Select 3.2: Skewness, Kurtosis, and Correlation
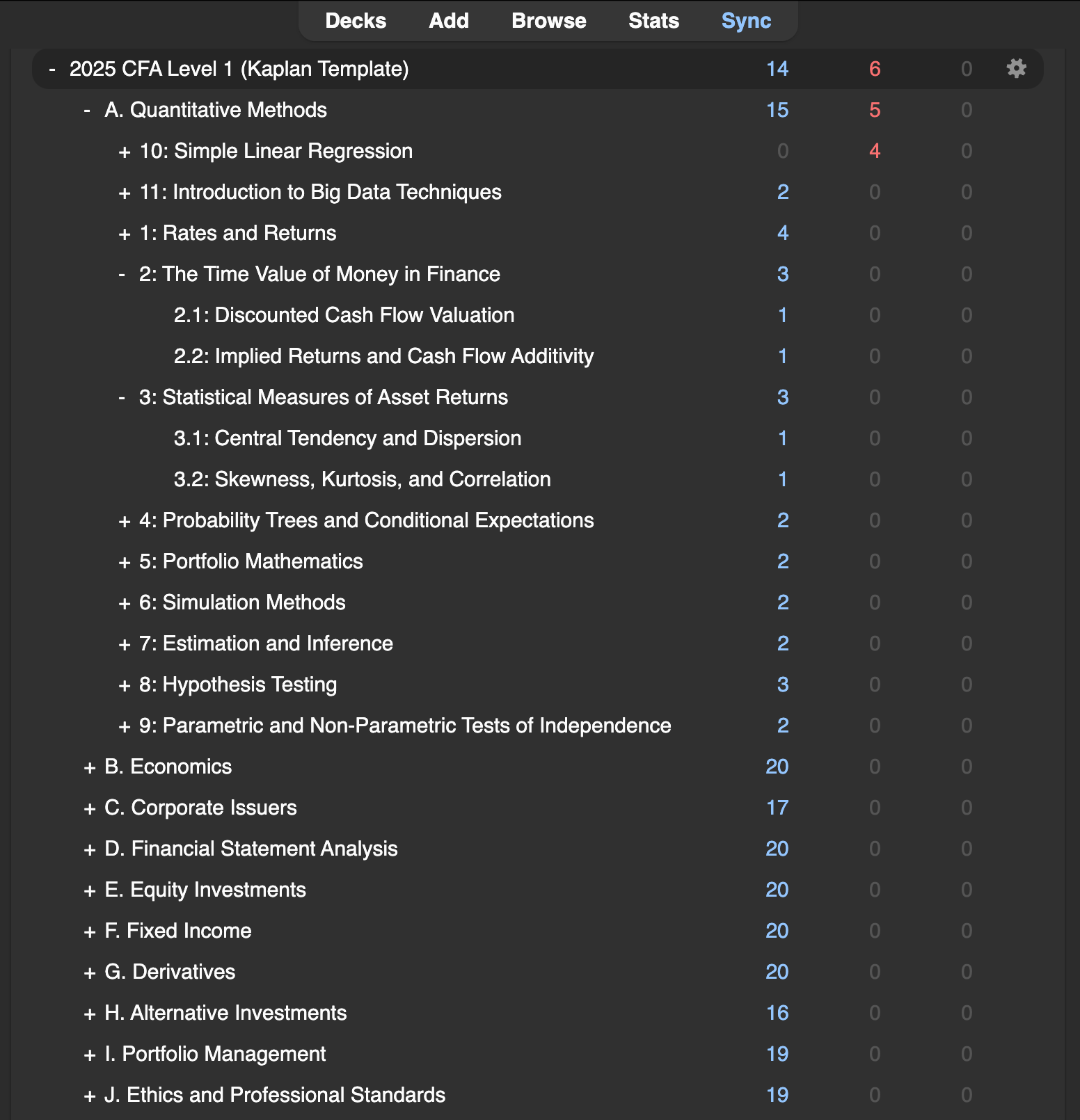Viewport: 1080px width, 1120px height. [363, 479]
